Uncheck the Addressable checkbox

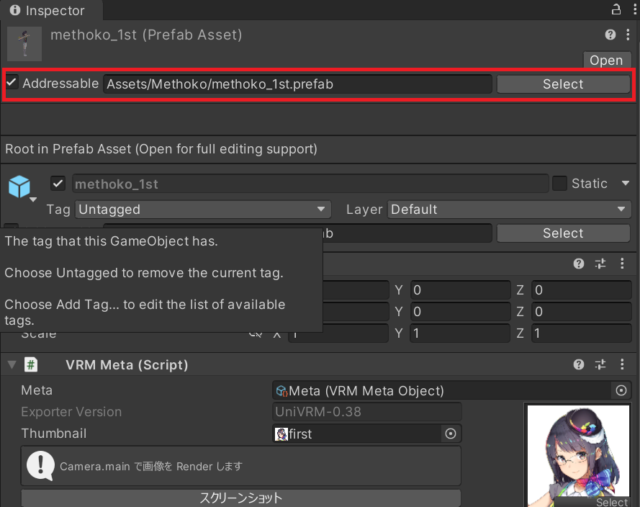click(11, 82)
